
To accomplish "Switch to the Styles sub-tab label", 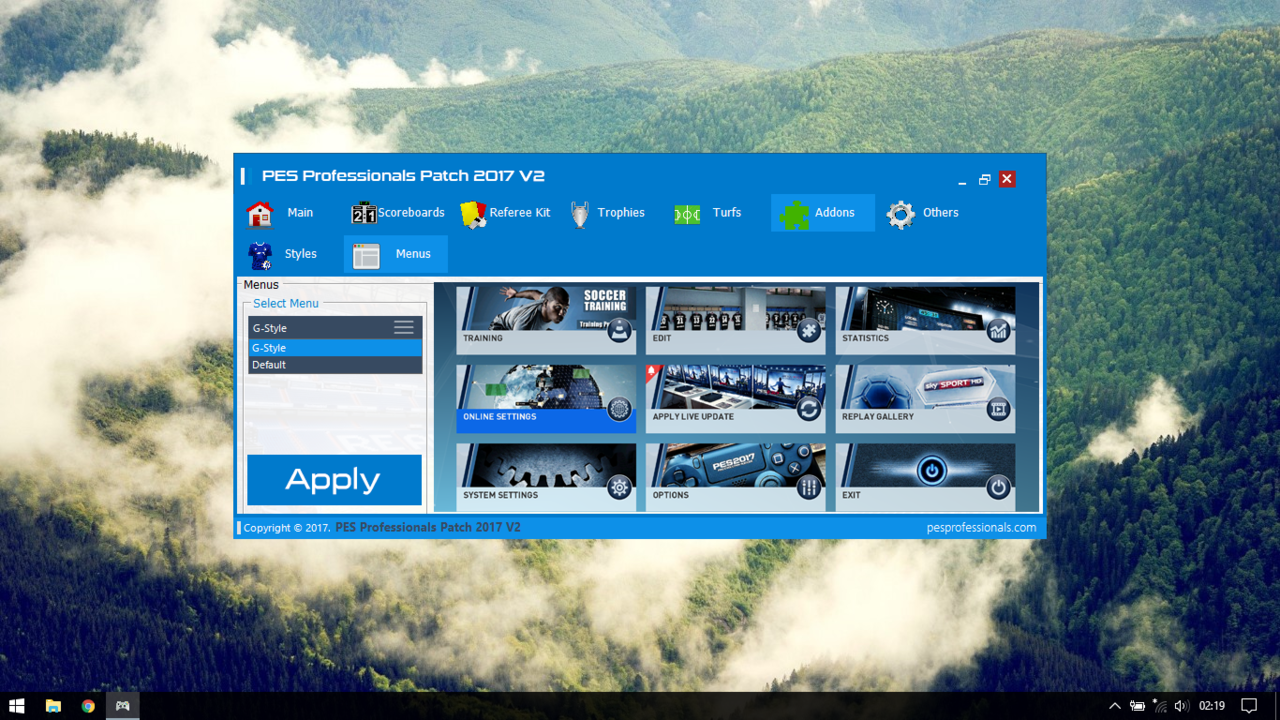I will (300, 254).
